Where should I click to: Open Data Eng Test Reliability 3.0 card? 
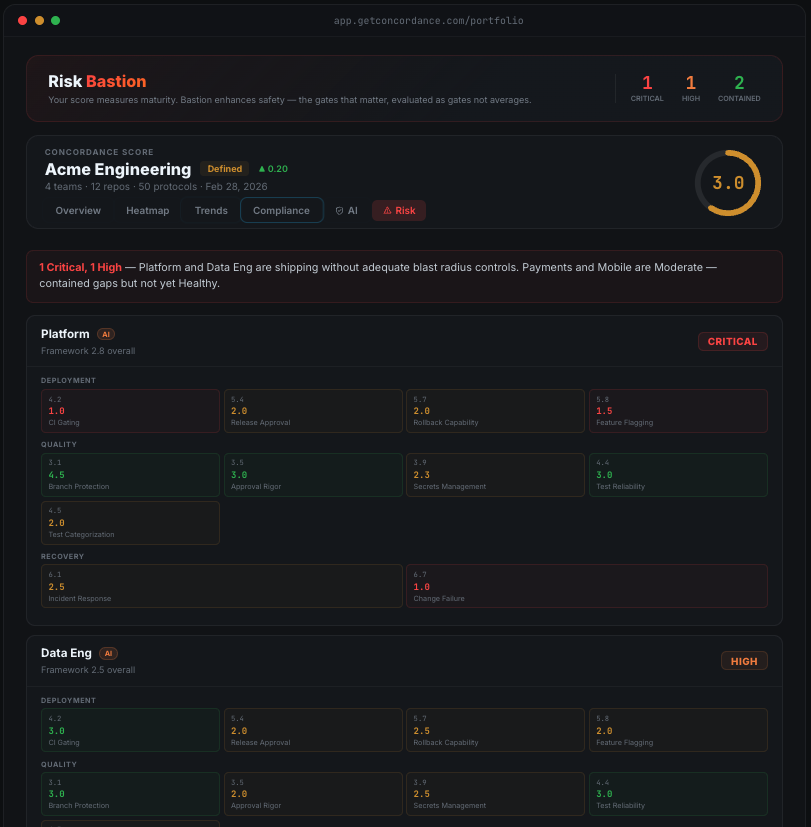pyautogui.click(x=678, y=794)
